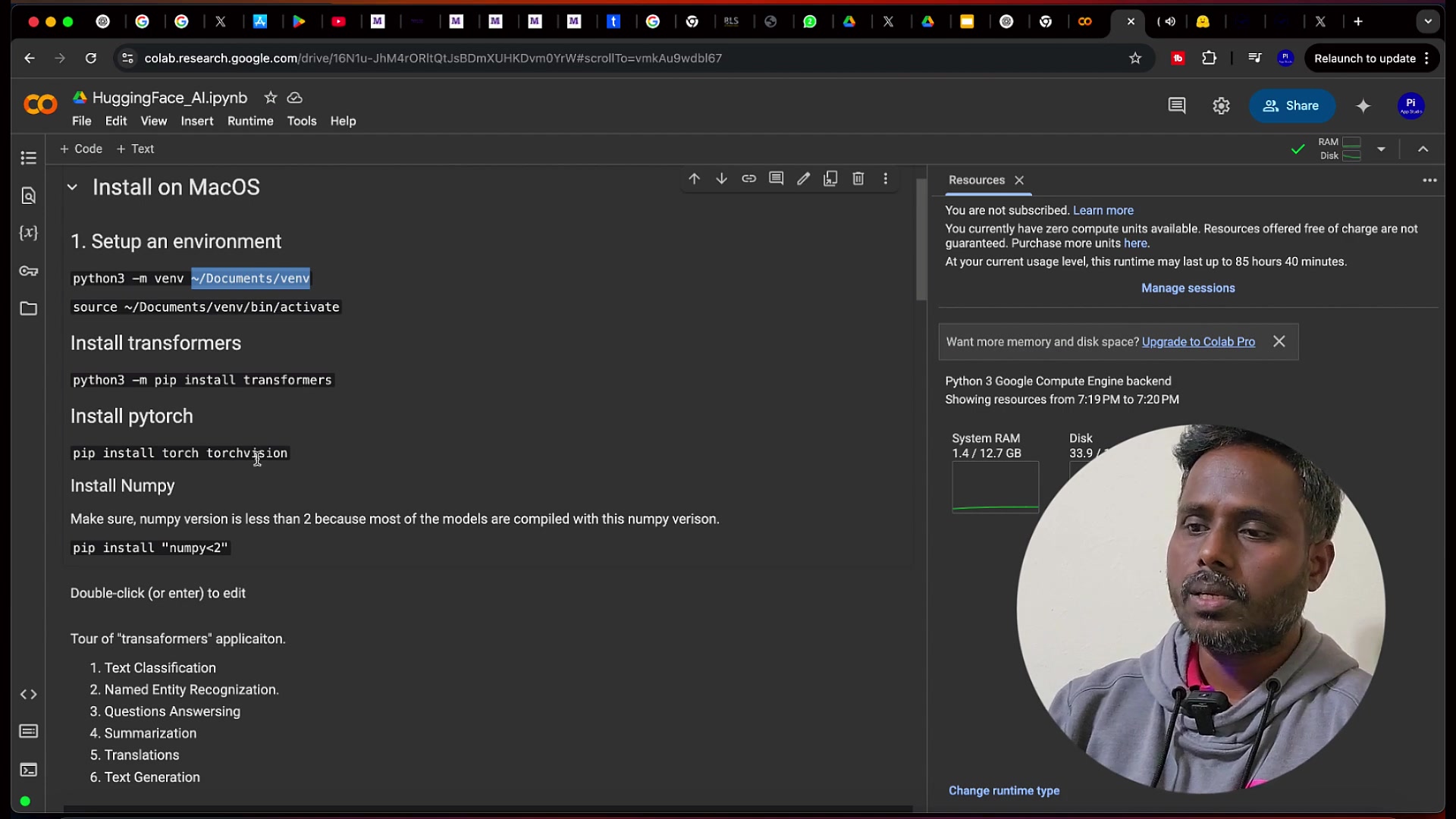The width and height of the screenshot is (1456, 819).
Task: Collapse the Install on MacOS section
Action: tap(72, 187)
